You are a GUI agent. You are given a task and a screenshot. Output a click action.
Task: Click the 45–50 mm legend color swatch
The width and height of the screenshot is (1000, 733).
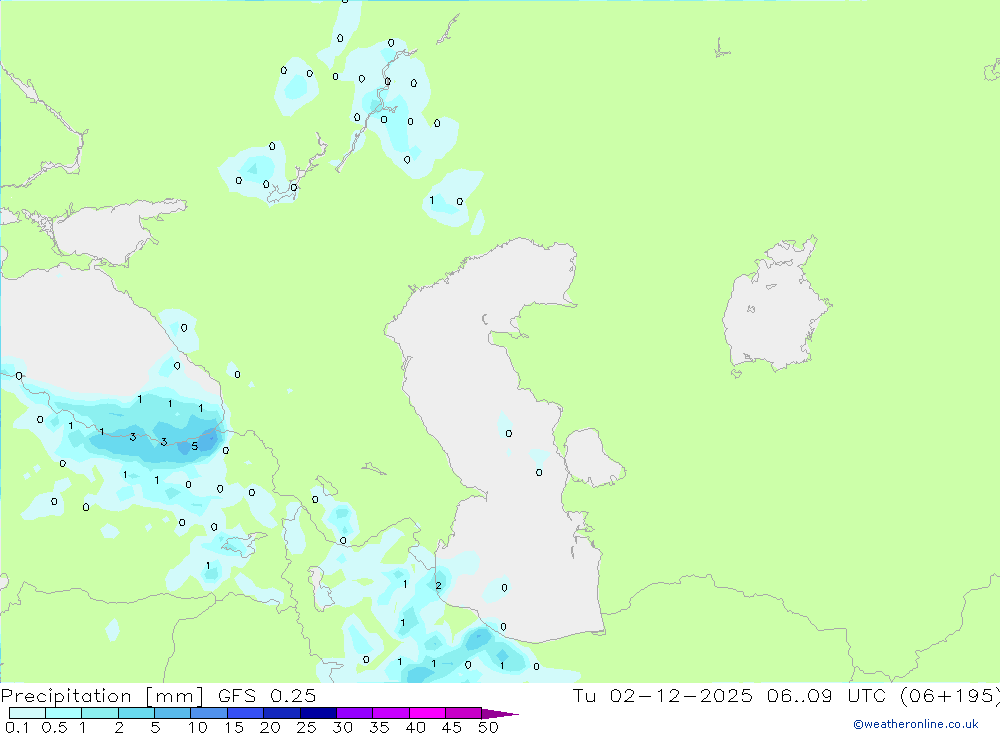pos(464,713)
